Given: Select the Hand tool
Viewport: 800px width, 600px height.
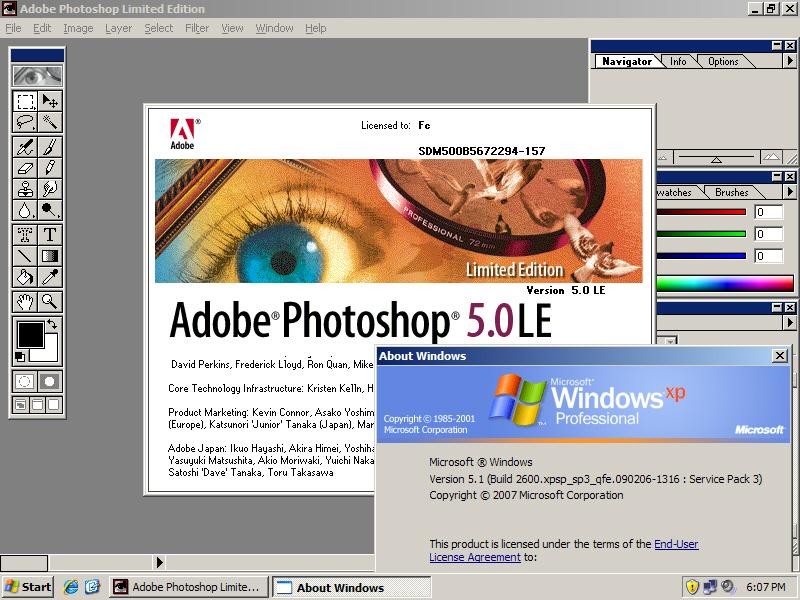Looking at the screenshot, I should tap(25, 302).
